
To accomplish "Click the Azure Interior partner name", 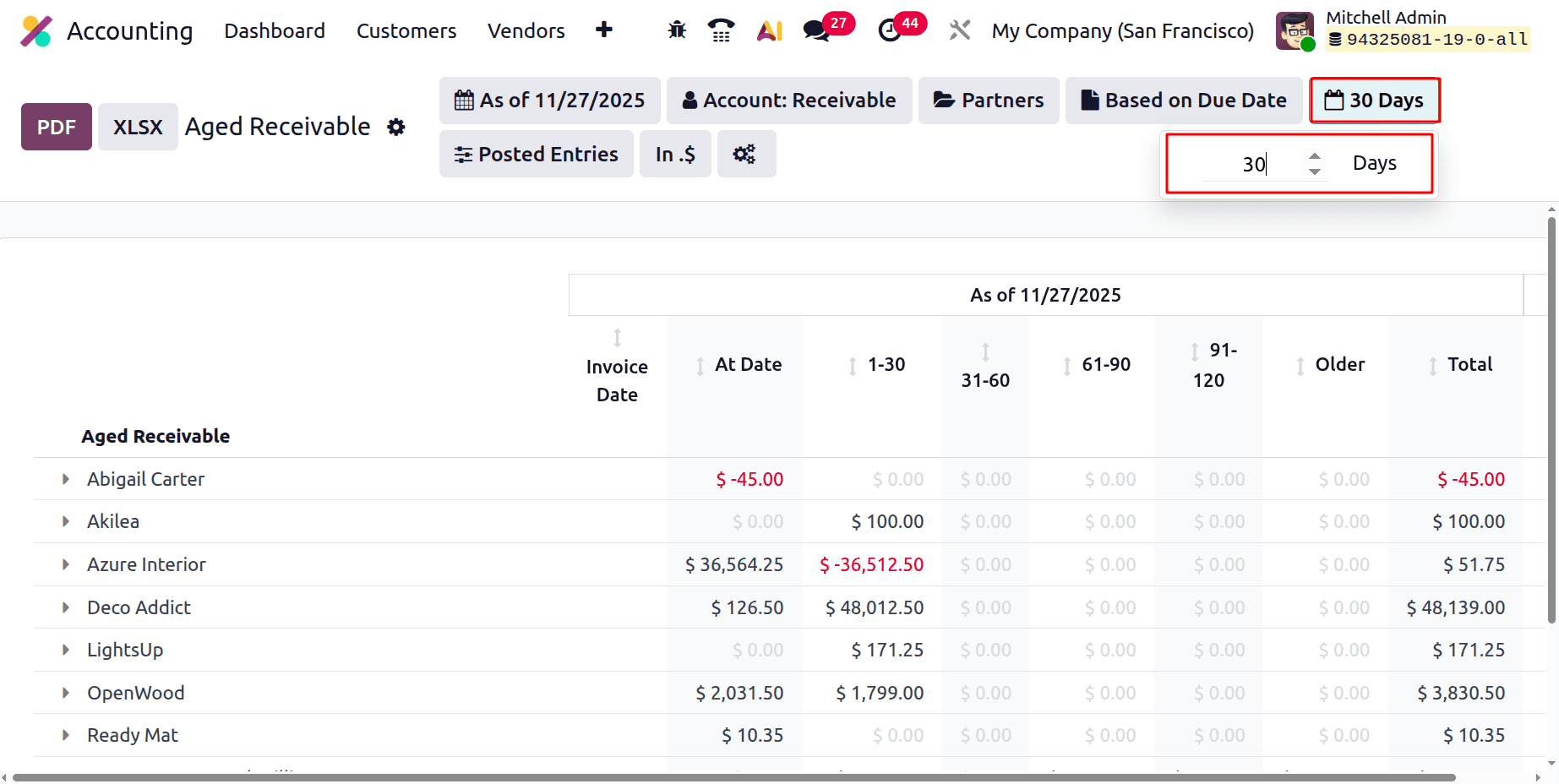I will click(x=146, y=564).
